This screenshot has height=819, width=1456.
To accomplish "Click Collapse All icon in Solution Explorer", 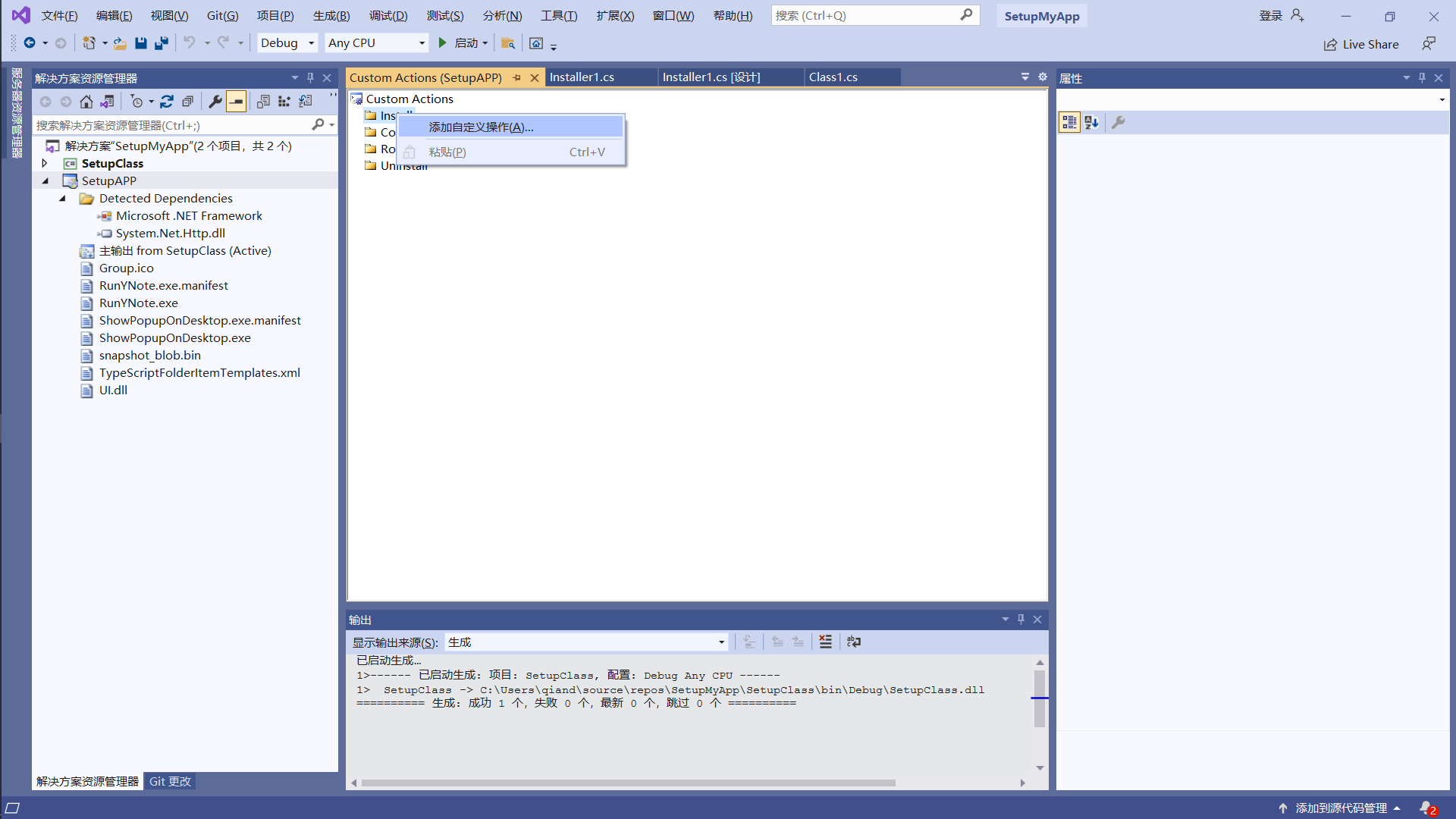I will pos(188,102).
